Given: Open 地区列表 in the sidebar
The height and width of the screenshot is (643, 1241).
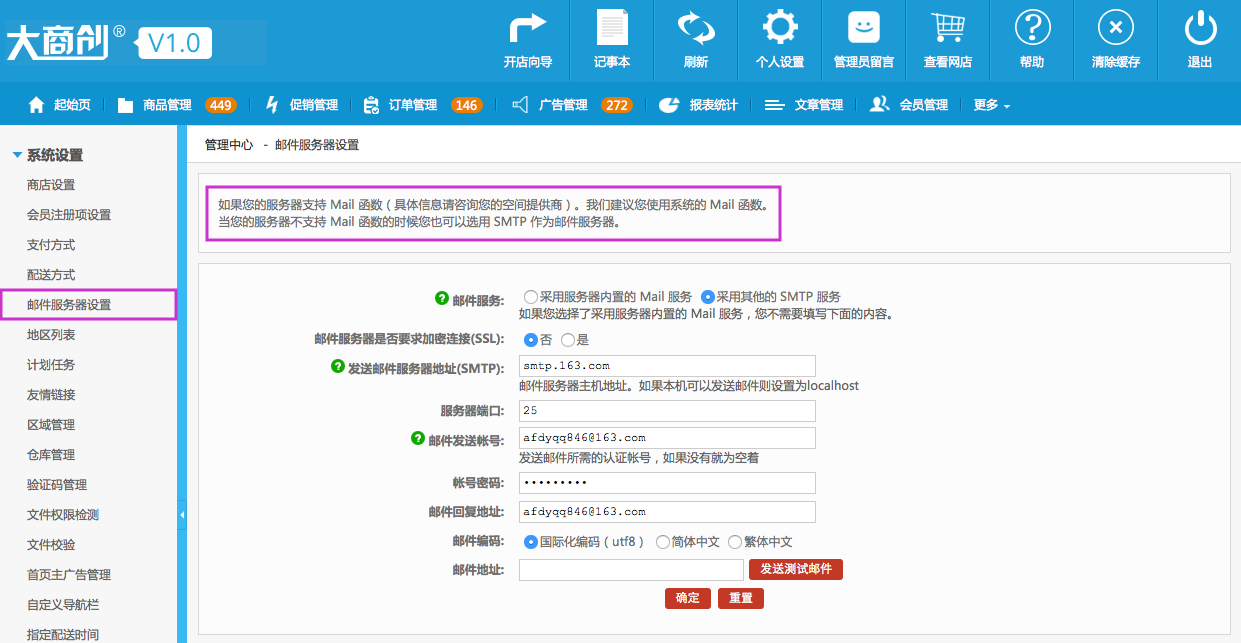Looking at the screenshot, I should coord(51,335).
